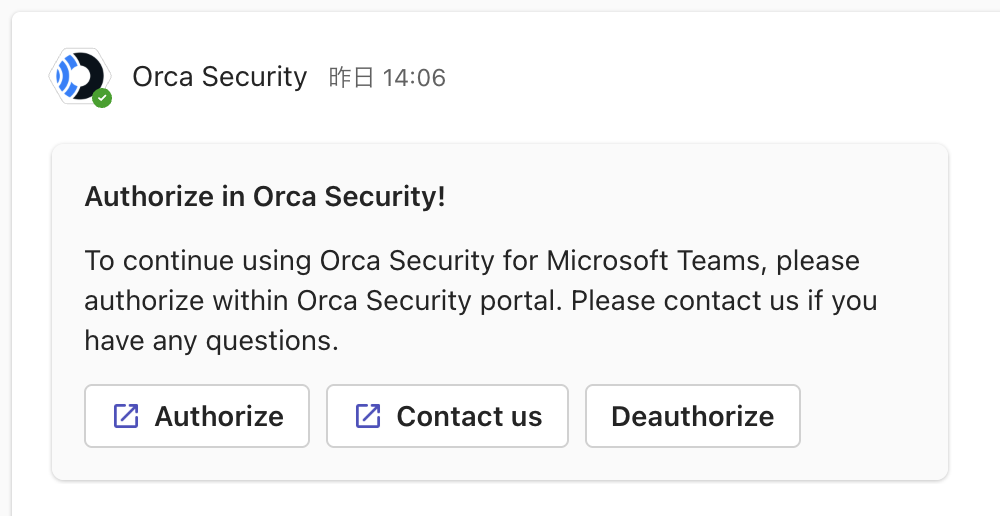Viewport: 1000px width, 516px height.
Task: Click the "Contact us" label text
Action: pos(469,416)
